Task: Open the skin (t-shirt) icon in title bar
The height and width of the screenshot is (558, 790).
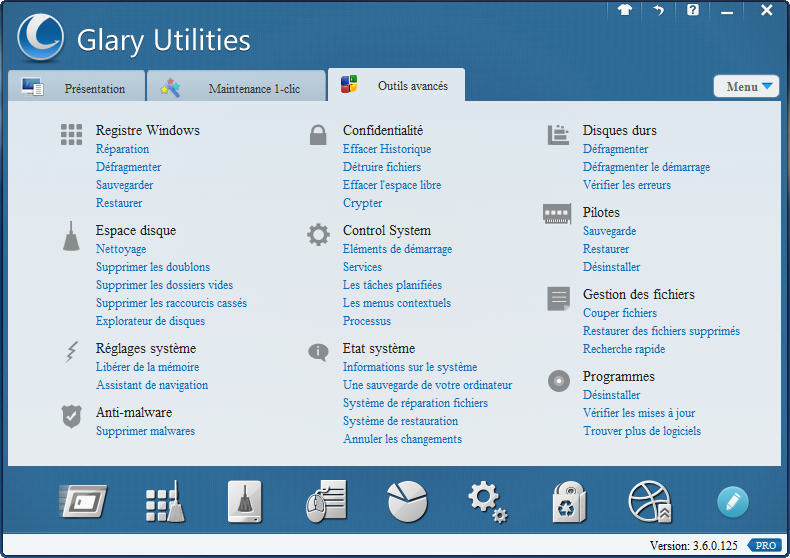Action: click(x=625, y=10)
